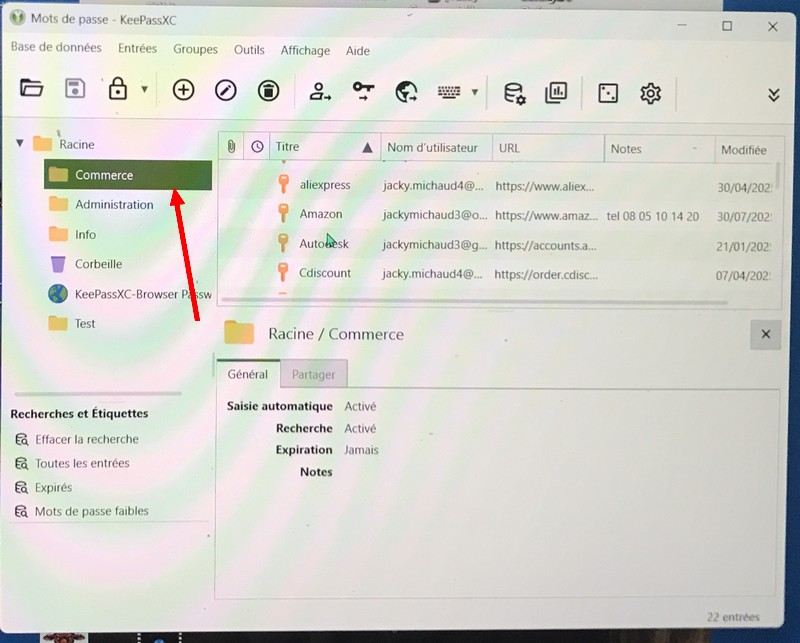800x643 pixels.
Task: Expand the auto-type keyboard dropdown arrow
Action: (475, 92)
